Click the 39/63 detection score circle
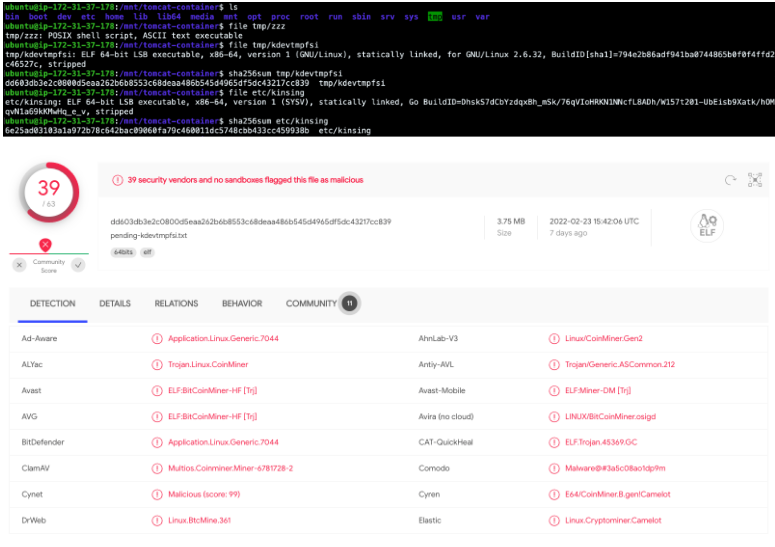The image size is (775, 547). pos(48,193)
